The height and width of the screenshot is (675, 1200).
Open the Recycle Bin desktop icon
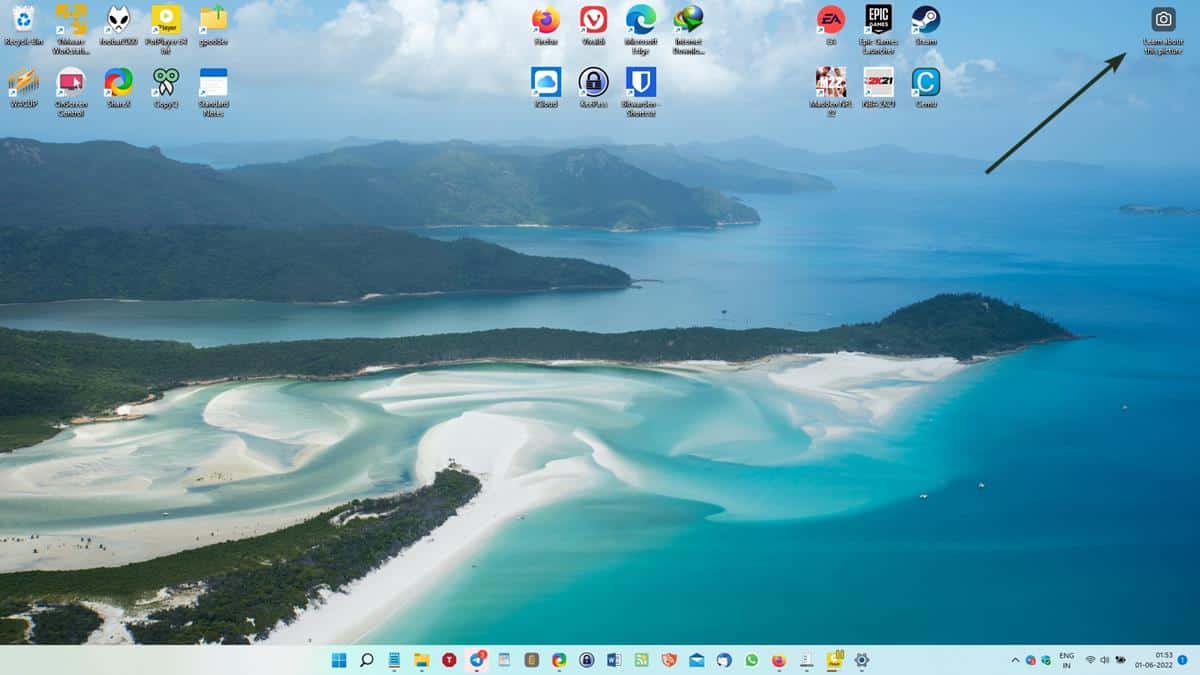point(23,27)
